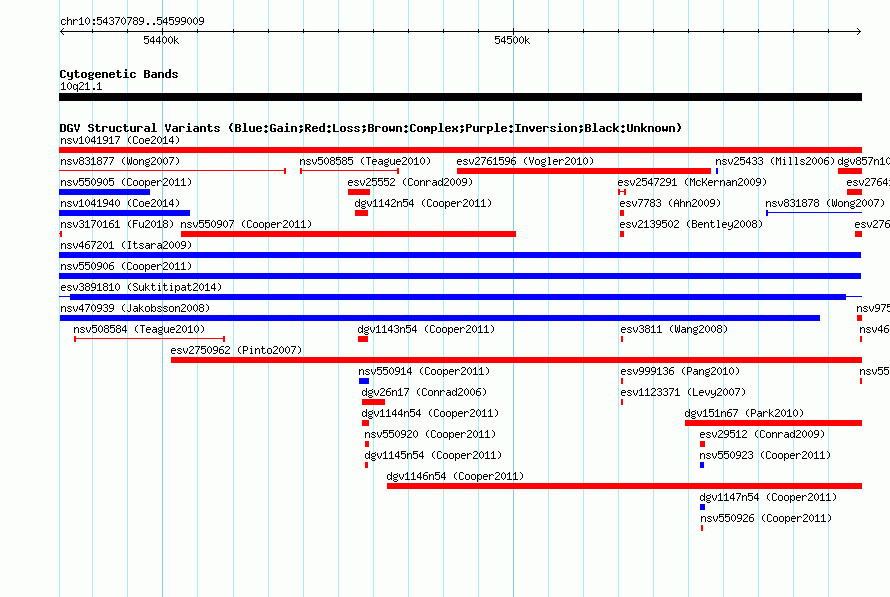Image resolution: width=890 pixels, height=597 pixels.
Task: Open dgv1143n54 (Cooper2011) label
Action: [426, 329]
